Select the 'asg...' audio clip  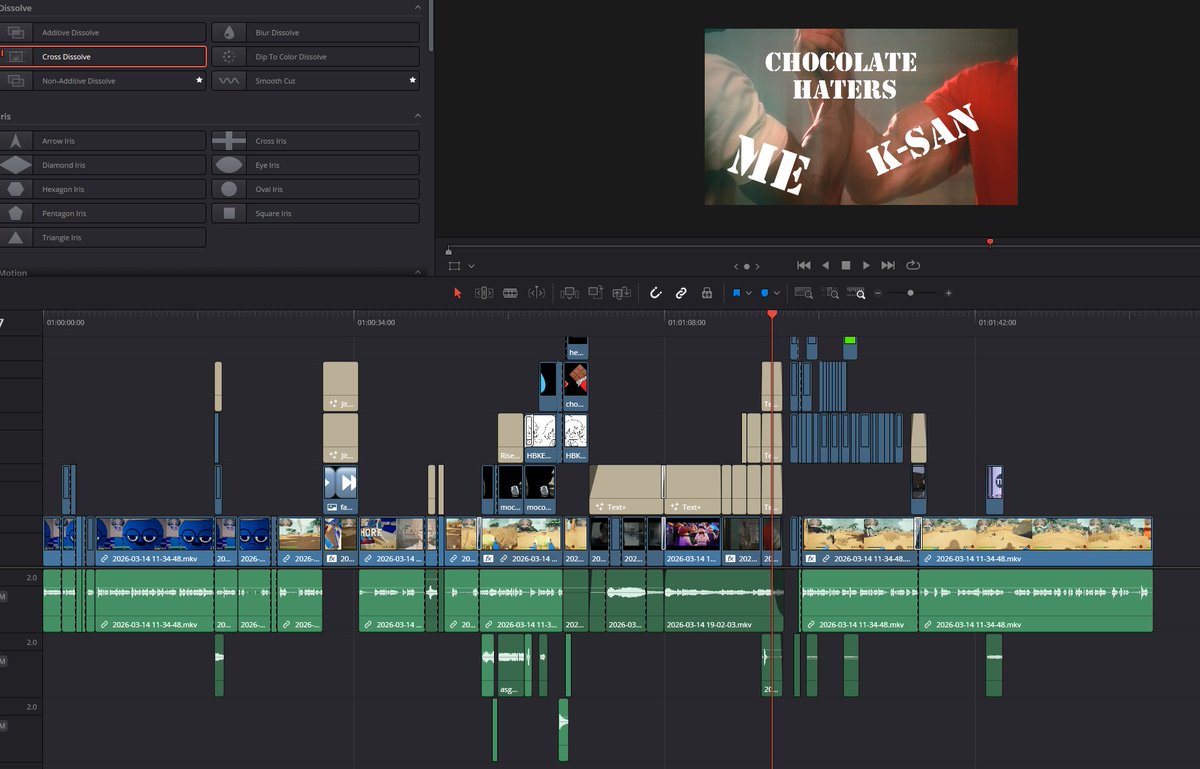click(x=511, y=665)
